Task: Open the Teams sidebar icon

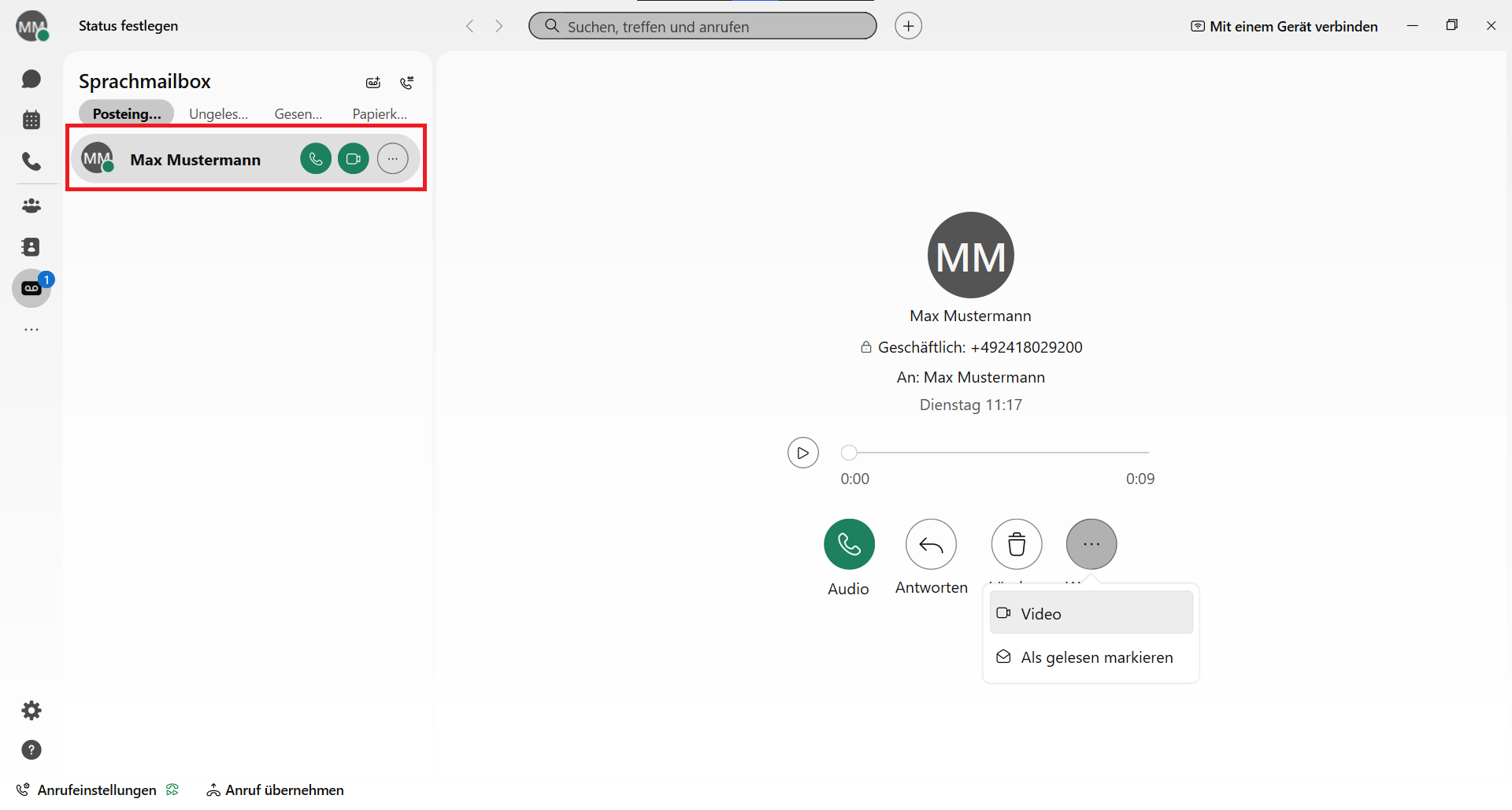Action: 31,205
